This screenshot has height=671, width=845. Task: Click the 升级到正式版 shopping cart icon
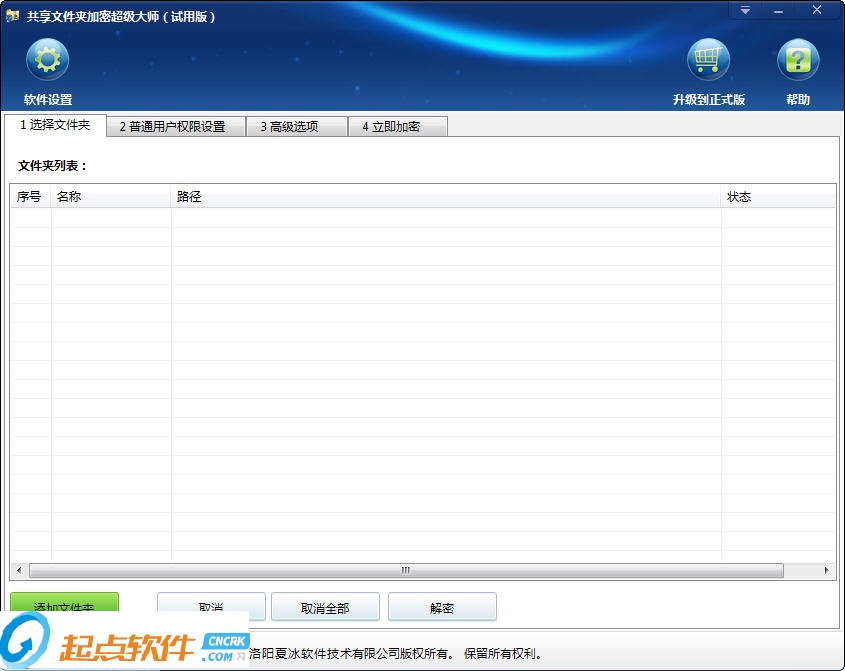[709, 59]
